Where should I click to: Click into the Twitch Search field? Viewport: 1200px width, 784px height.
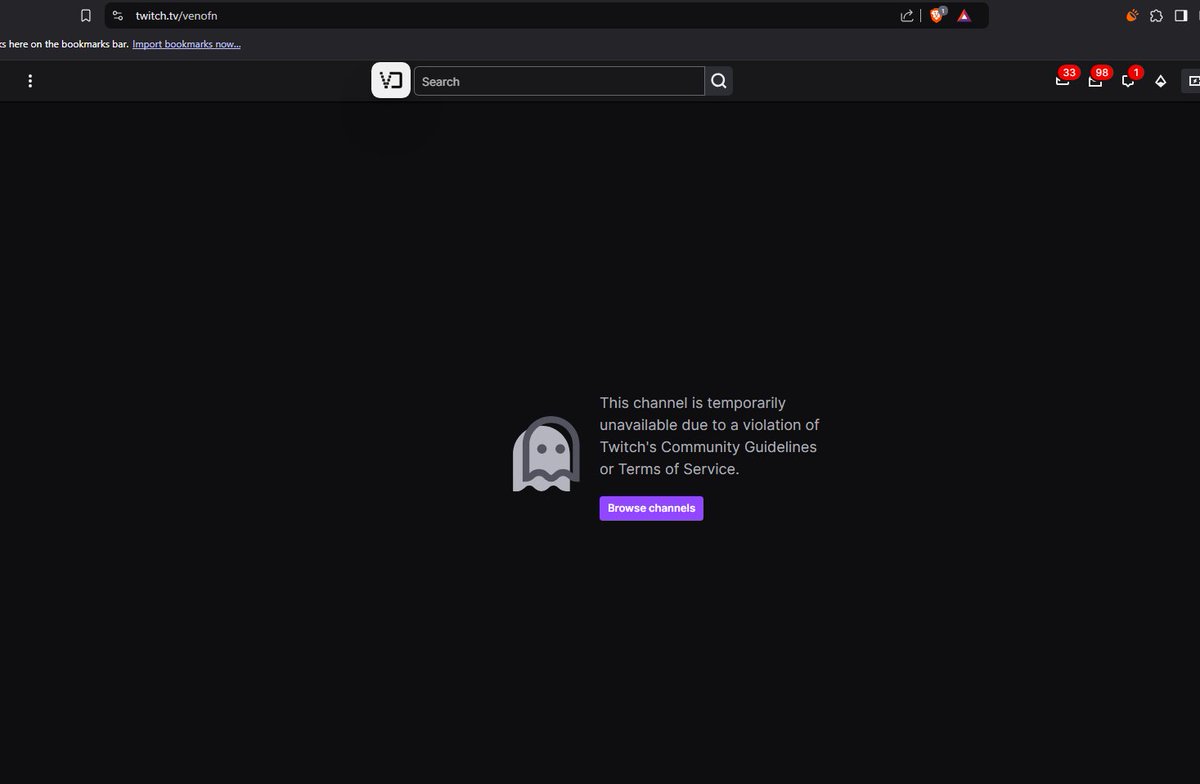point(559,81)
